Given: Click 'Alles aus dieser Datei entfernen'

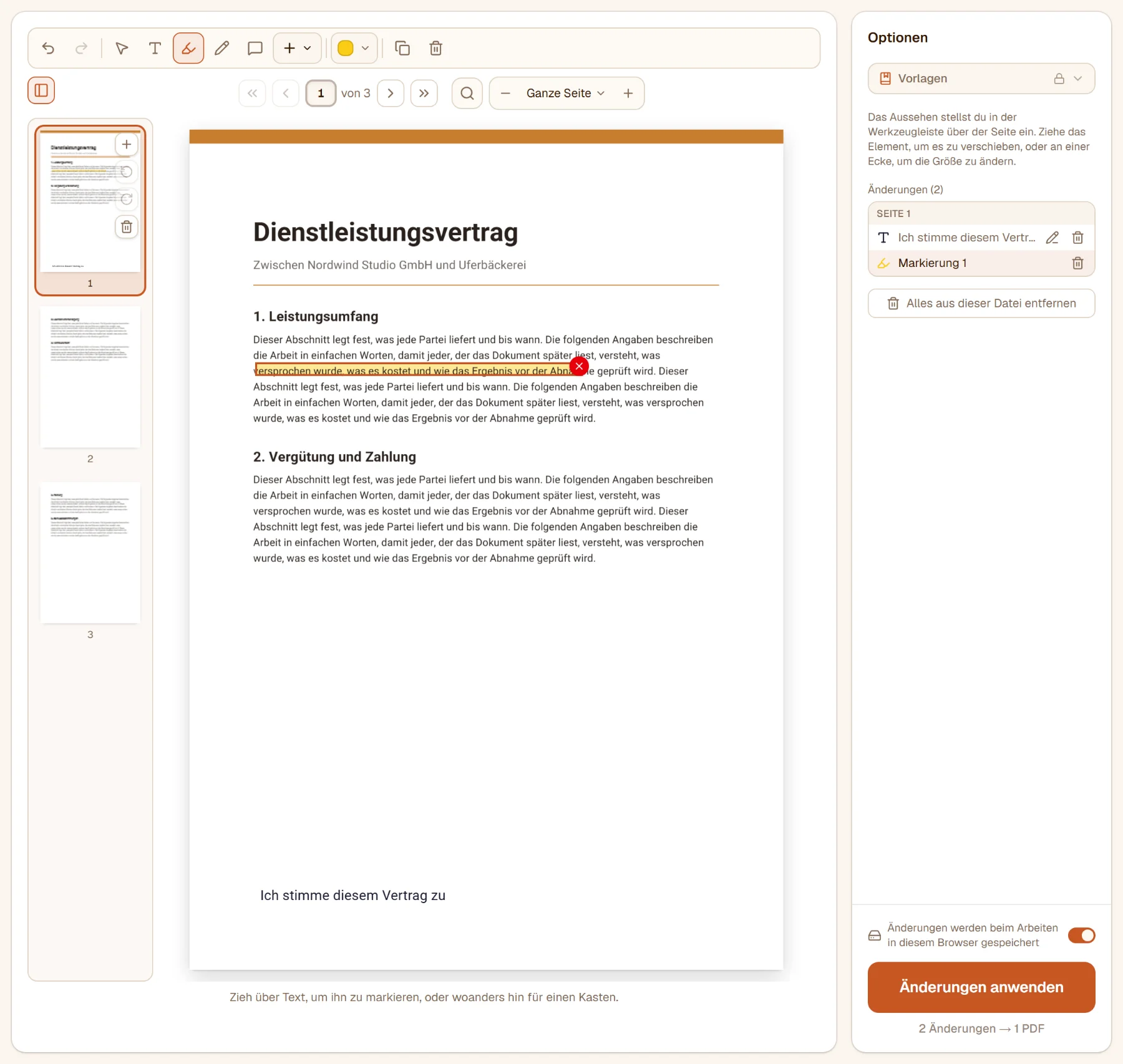Looking at the screenshot, I should (981, 303).
